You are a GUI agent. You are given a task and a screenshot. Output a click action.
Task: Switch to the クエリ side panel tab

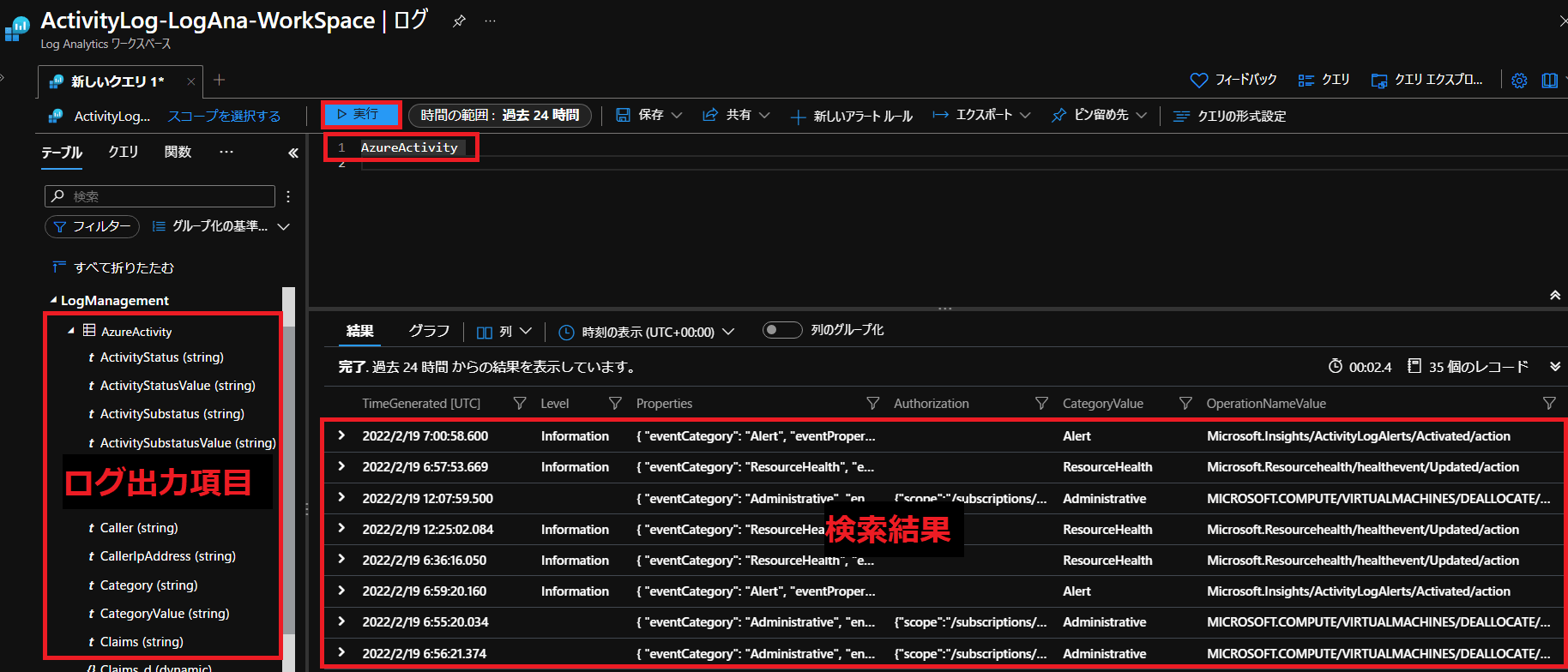pos(123,152)
